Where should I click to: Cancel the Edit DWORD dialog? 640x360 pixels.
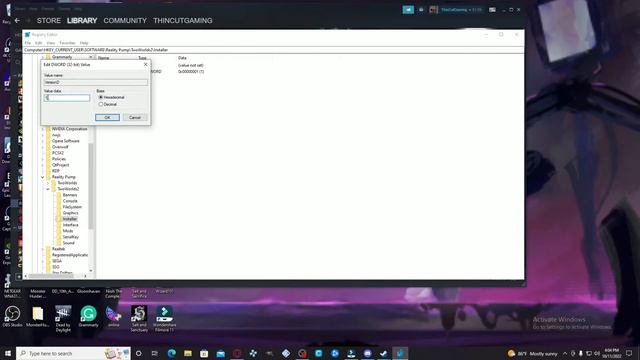135,118
